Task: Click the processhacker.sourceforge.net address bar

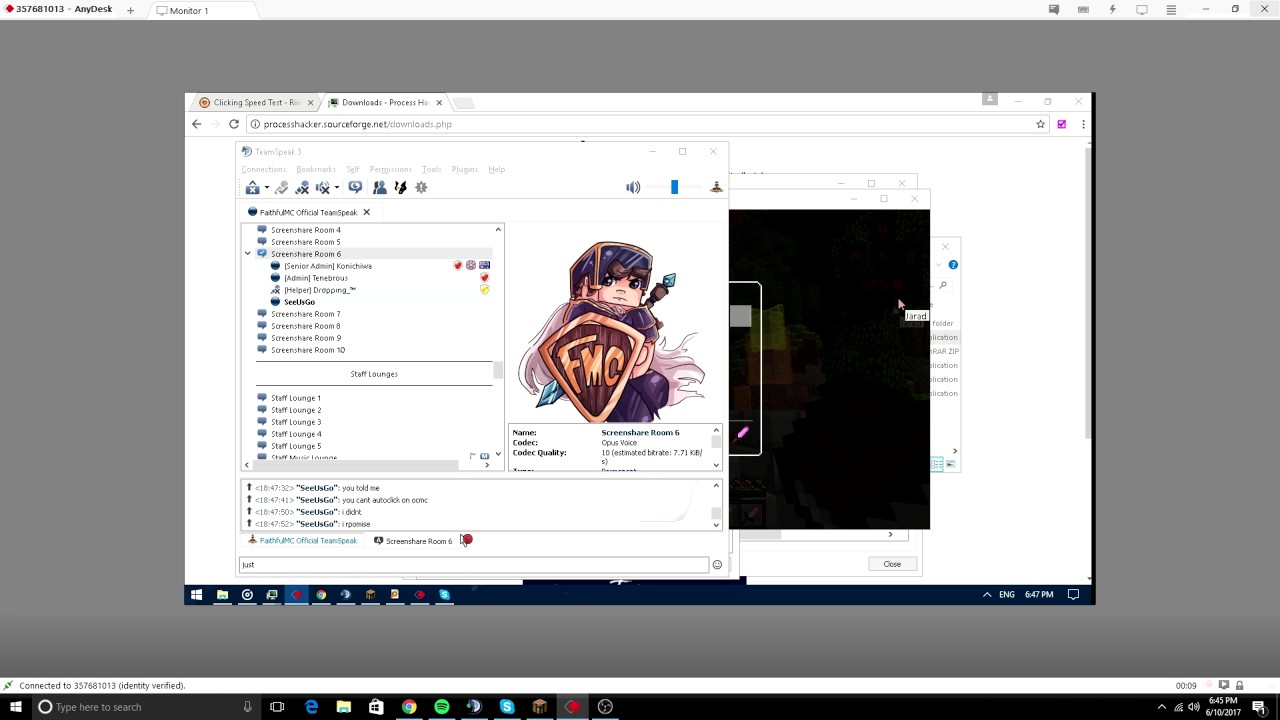Action: pyautogui.click(x=640, y=124)
